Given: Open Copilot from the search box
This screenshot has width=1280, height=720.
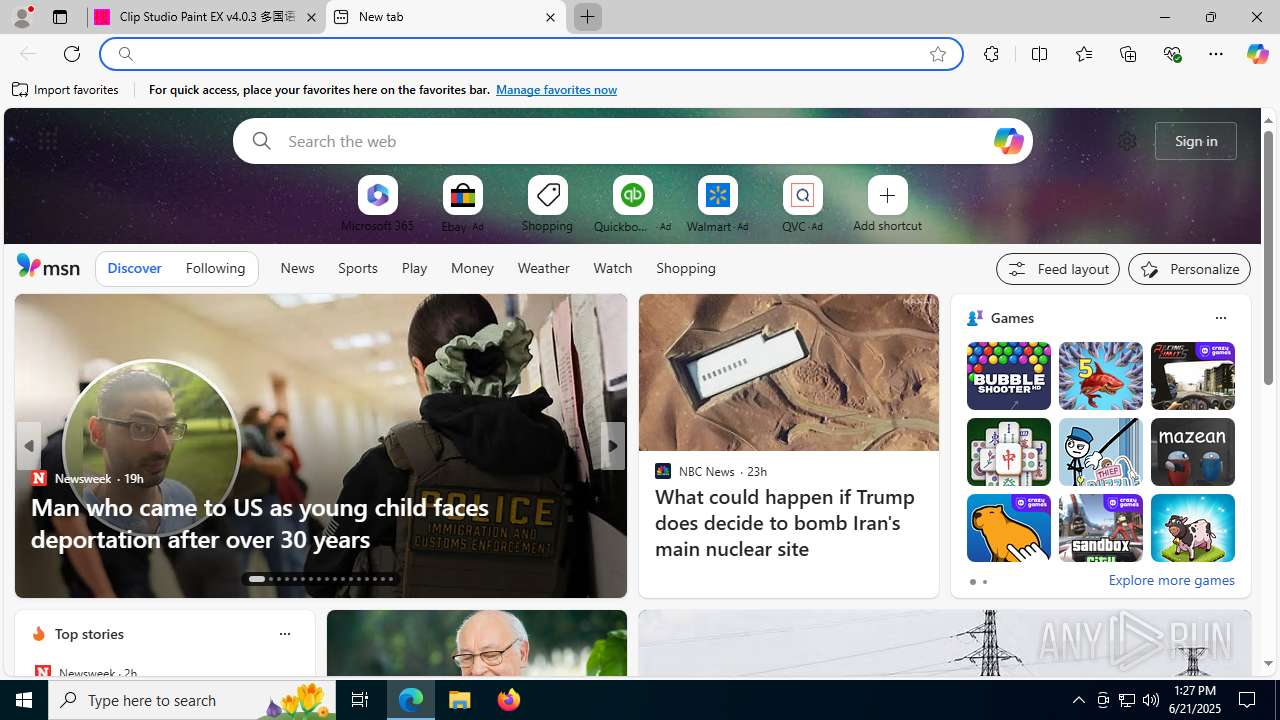Looking at the screenshot, I should pos(1008,141).
